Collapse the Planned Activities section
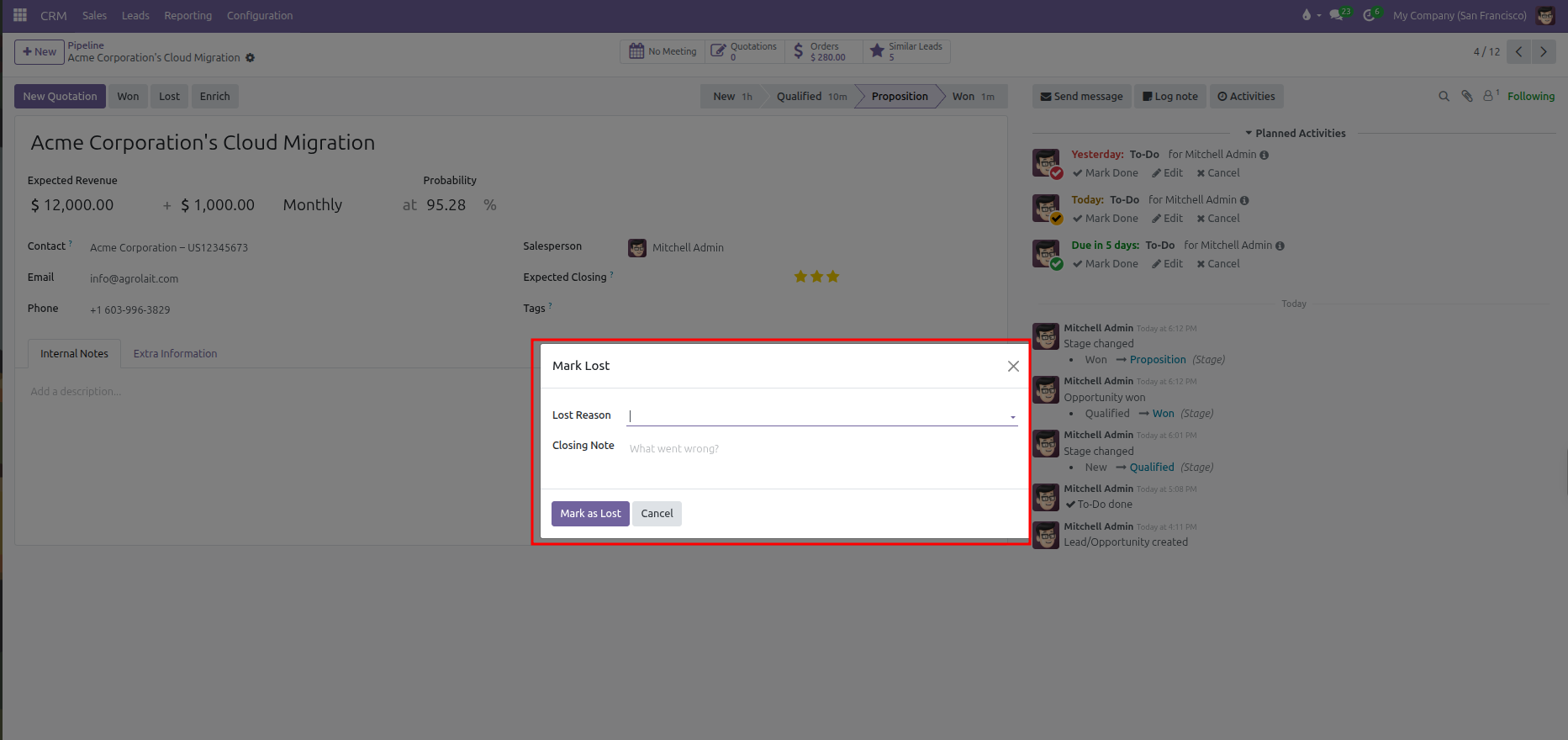1568x740 pixels. (1294, 133)
